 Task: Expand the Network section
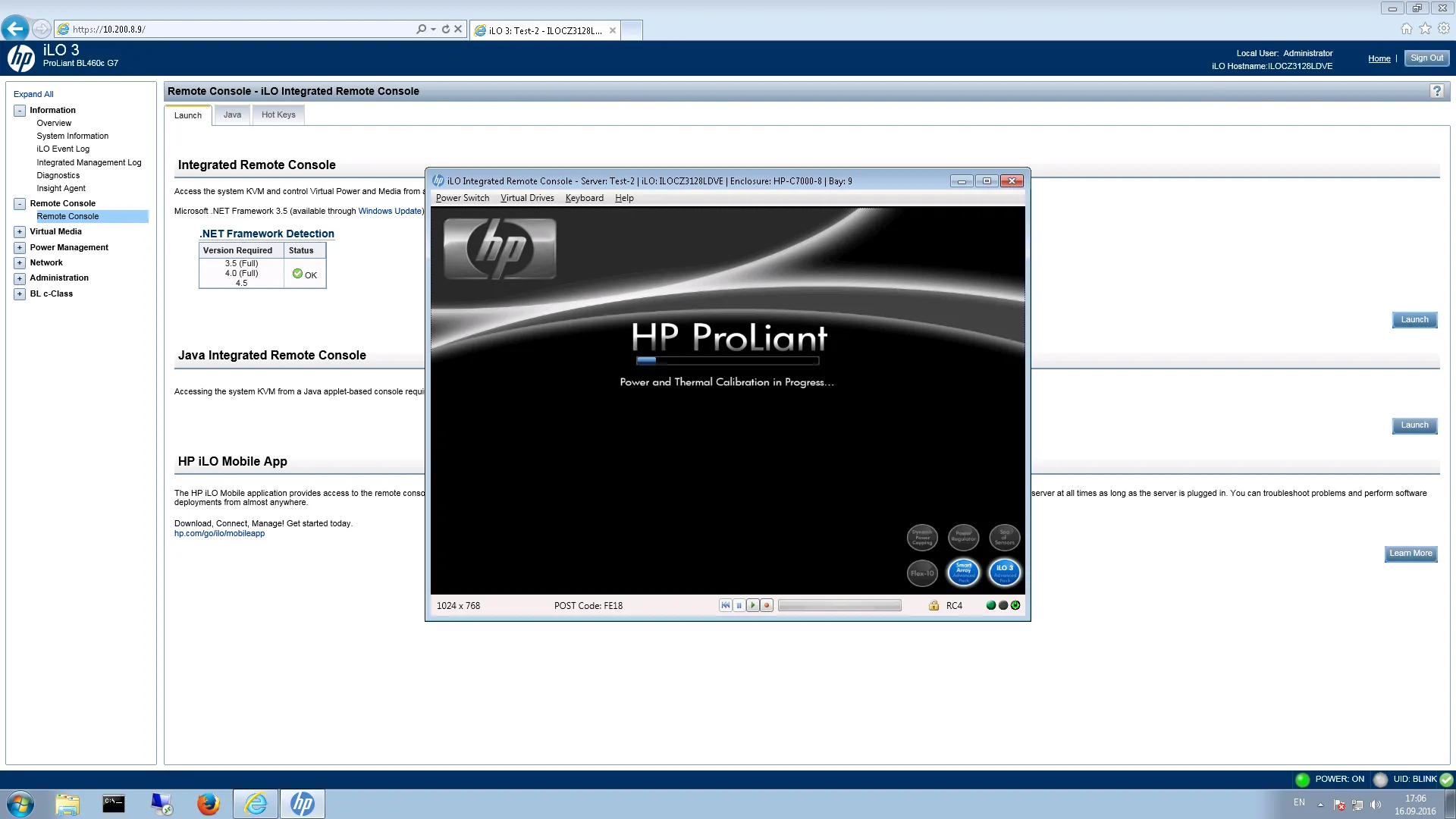(x=20, y=263)
